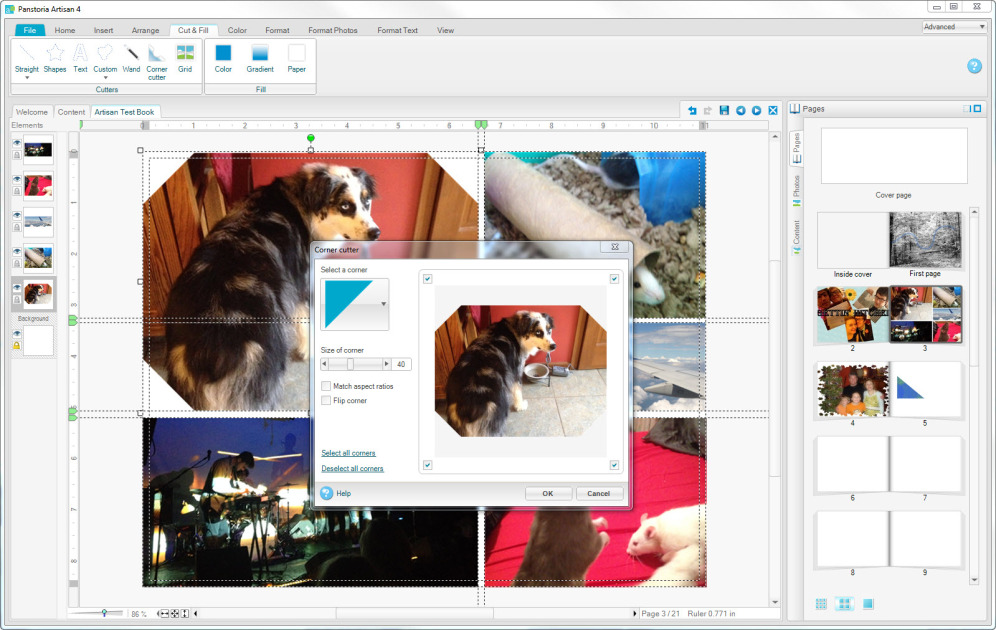Enable Match aspect ratios checkbox
This screenshot has height=630, width=996.
[x=327, y=386]
